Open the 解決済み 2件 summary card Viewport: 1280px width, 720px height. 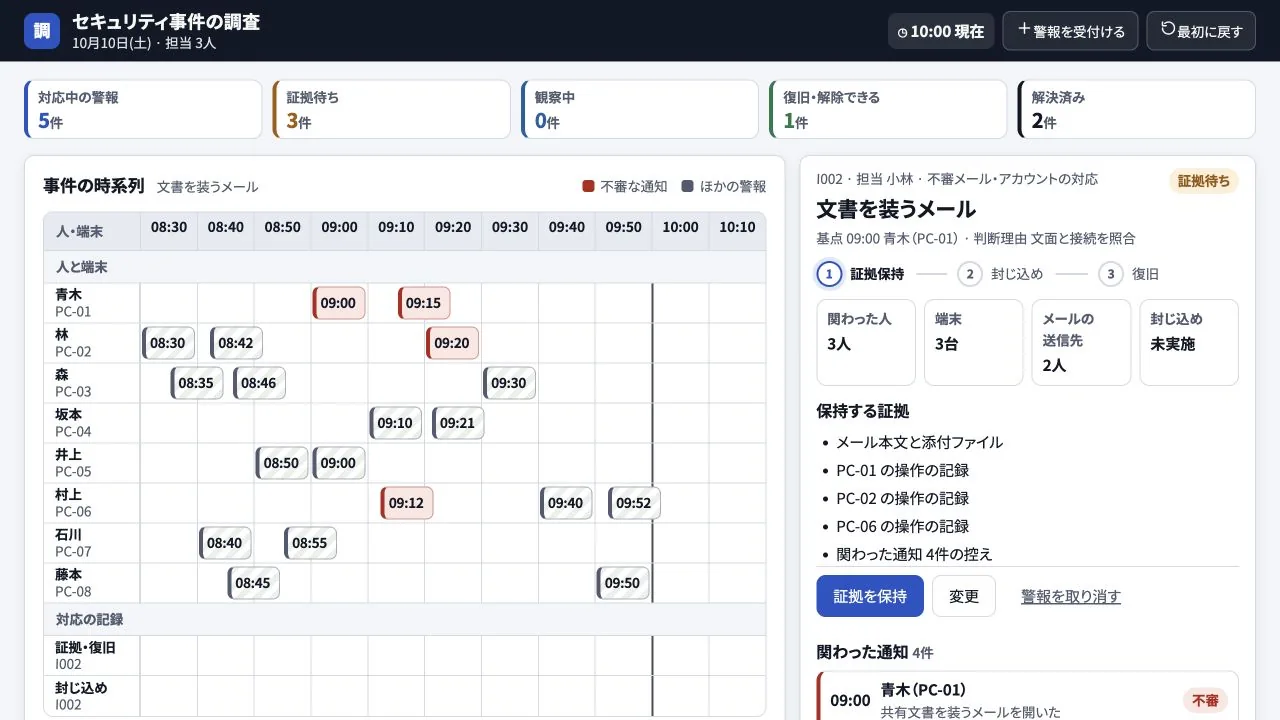pos(1137,110)
